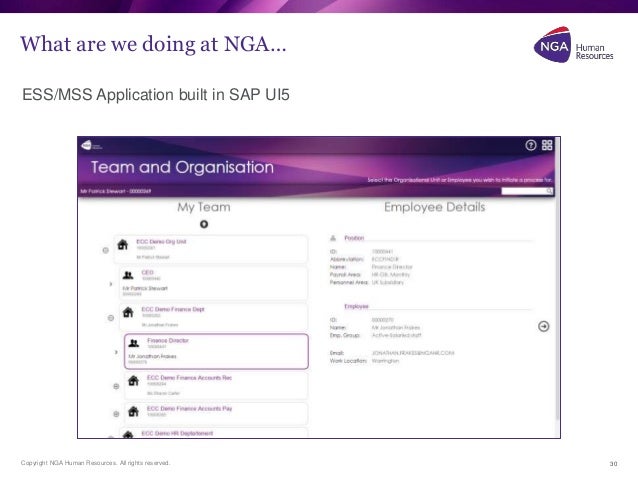Open ECC Demo Finance Accounts Pay title

[189, 408]
